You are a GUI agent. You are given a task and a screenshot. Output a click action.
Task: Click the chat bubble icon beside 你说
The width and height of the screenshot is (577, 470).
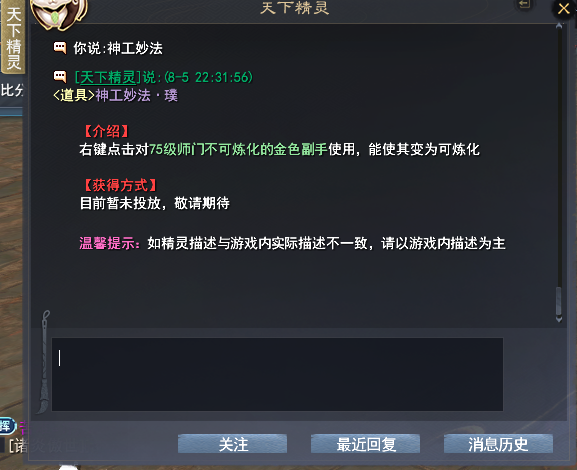coord(60,47)
